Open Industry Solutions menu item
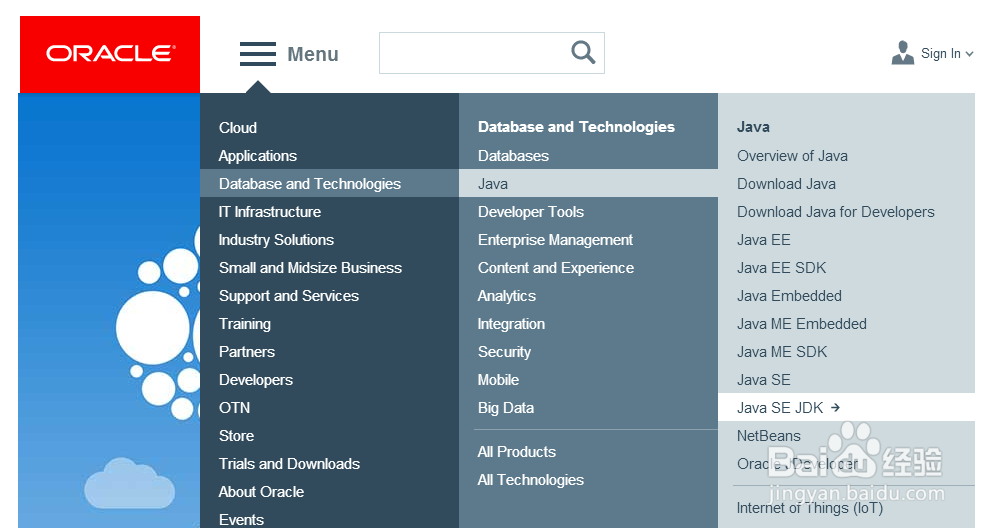The width and height of the screenshot is (1000, 528). tap(276, 240)
